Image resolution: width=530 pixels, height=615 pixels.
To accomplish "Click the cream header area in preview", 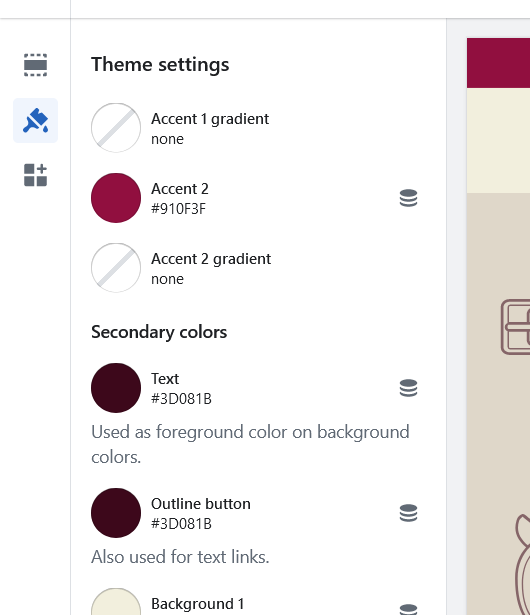I will click(x=498, y=140).
